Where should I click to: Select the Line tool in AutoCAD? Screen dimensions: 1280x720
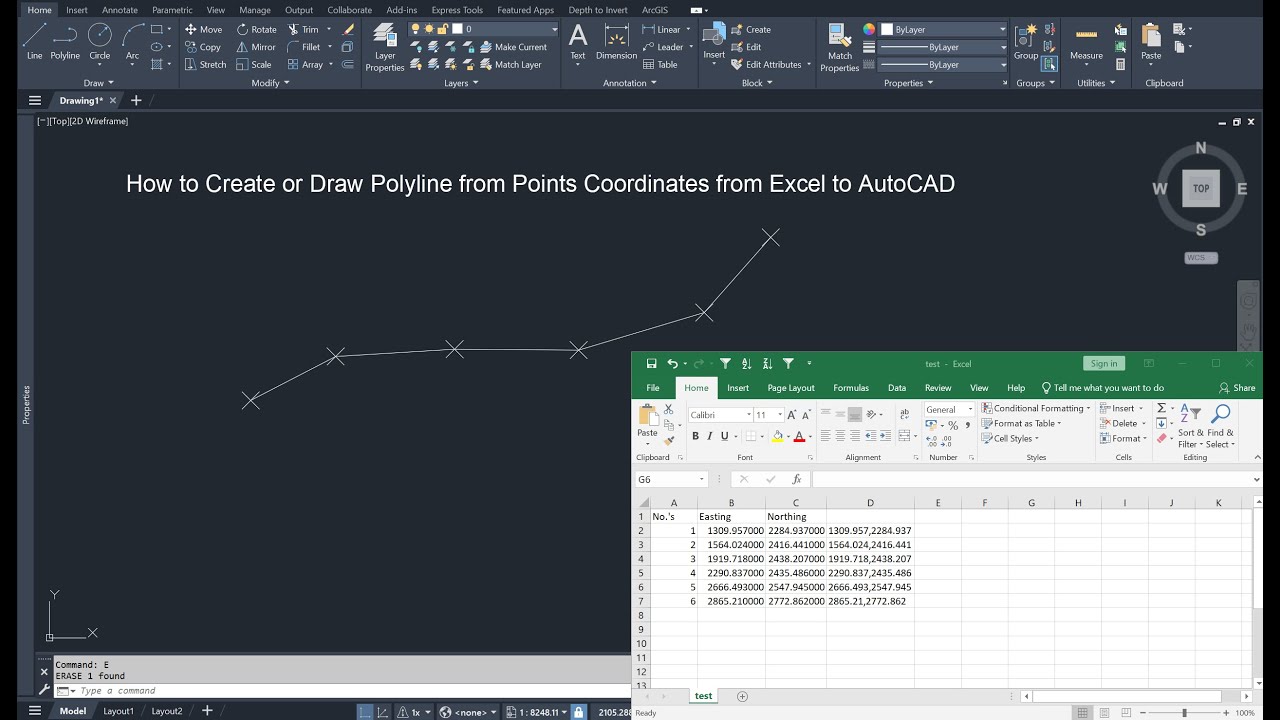click(34, 41)
